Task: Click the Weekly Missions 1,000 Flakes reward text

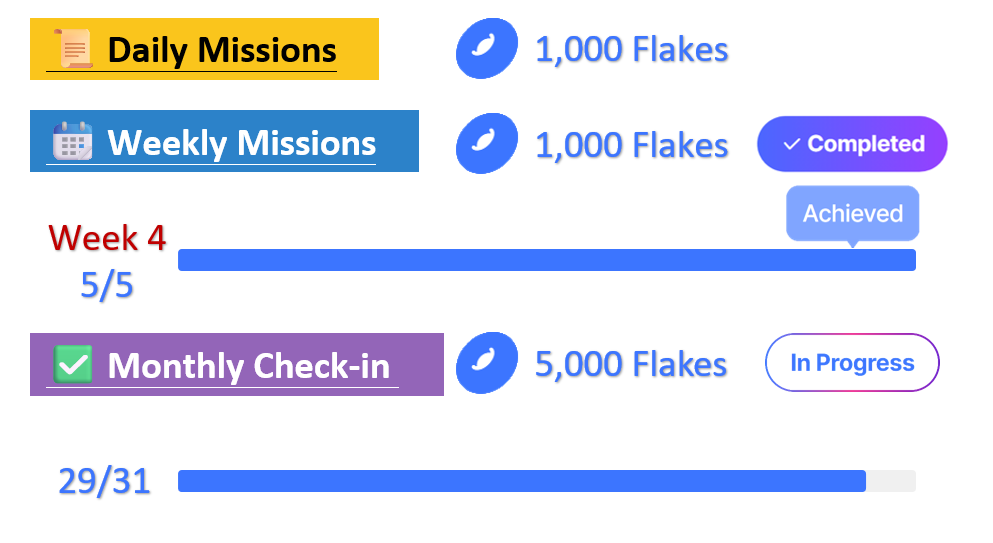Action: (x=631, y=145)
